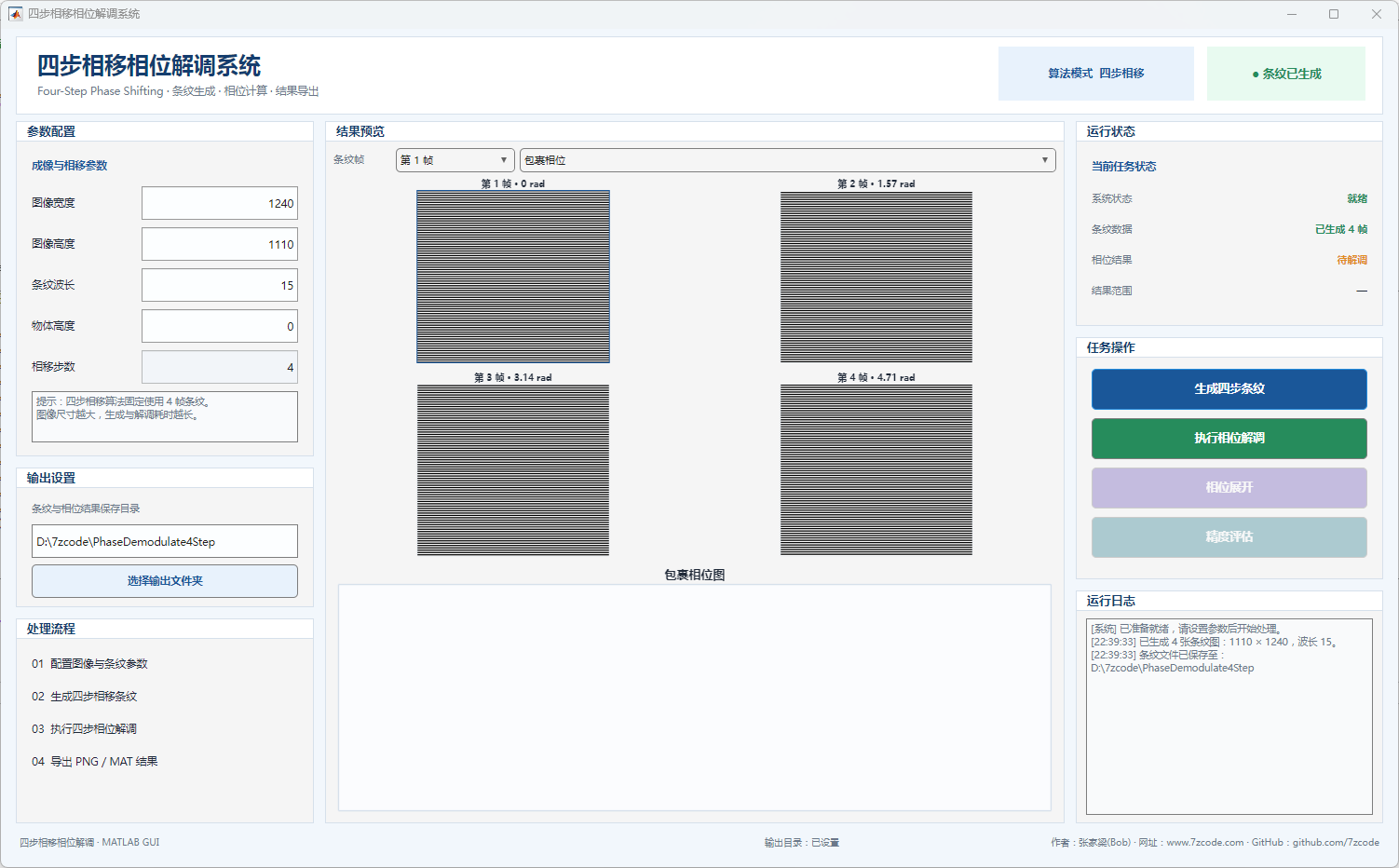Click the Four-Step Phase Shifting subtitle text

click(178, 91)
